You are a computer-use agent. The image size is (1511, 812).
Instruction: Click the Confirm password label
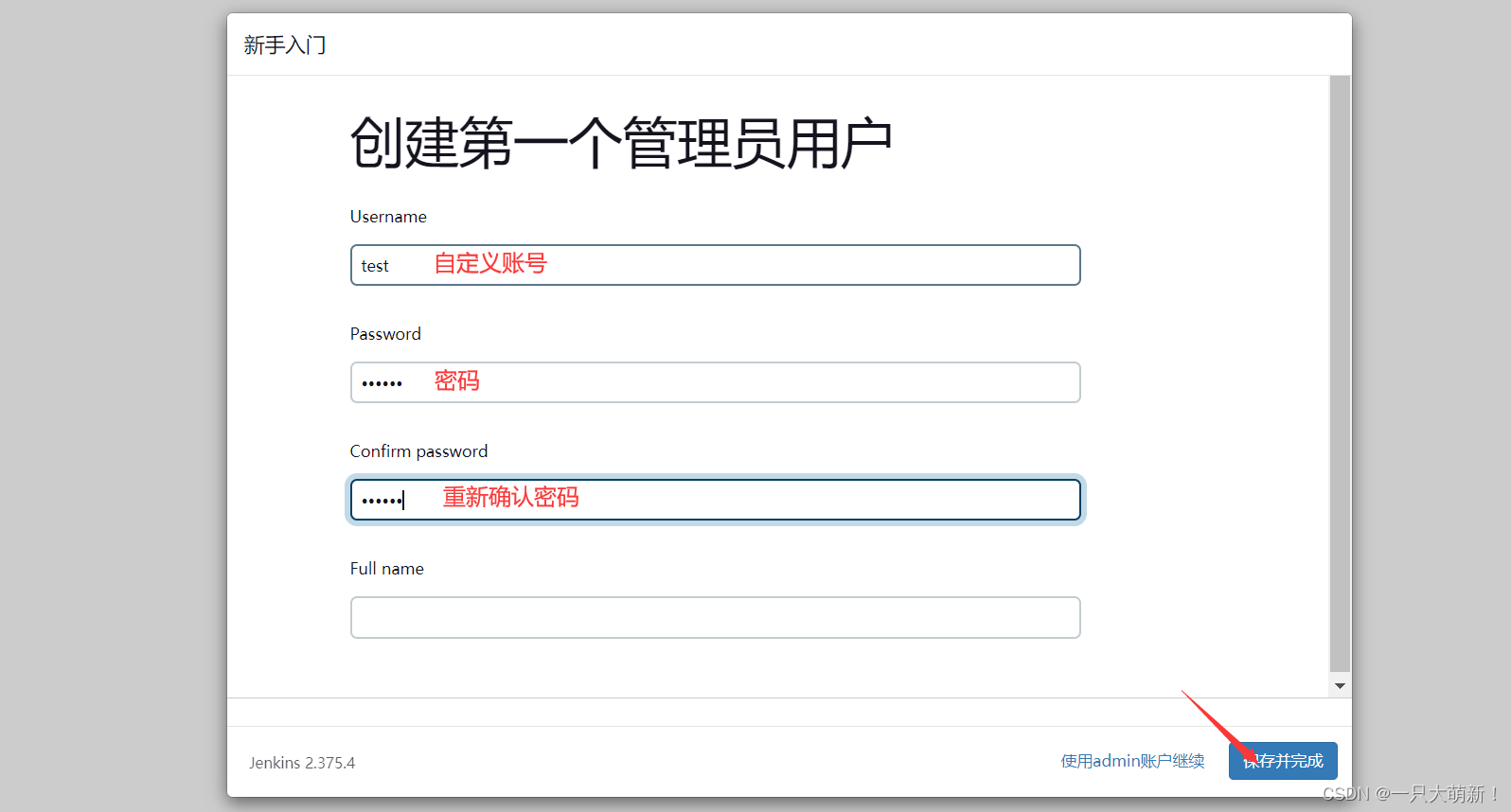pos(418,451)
